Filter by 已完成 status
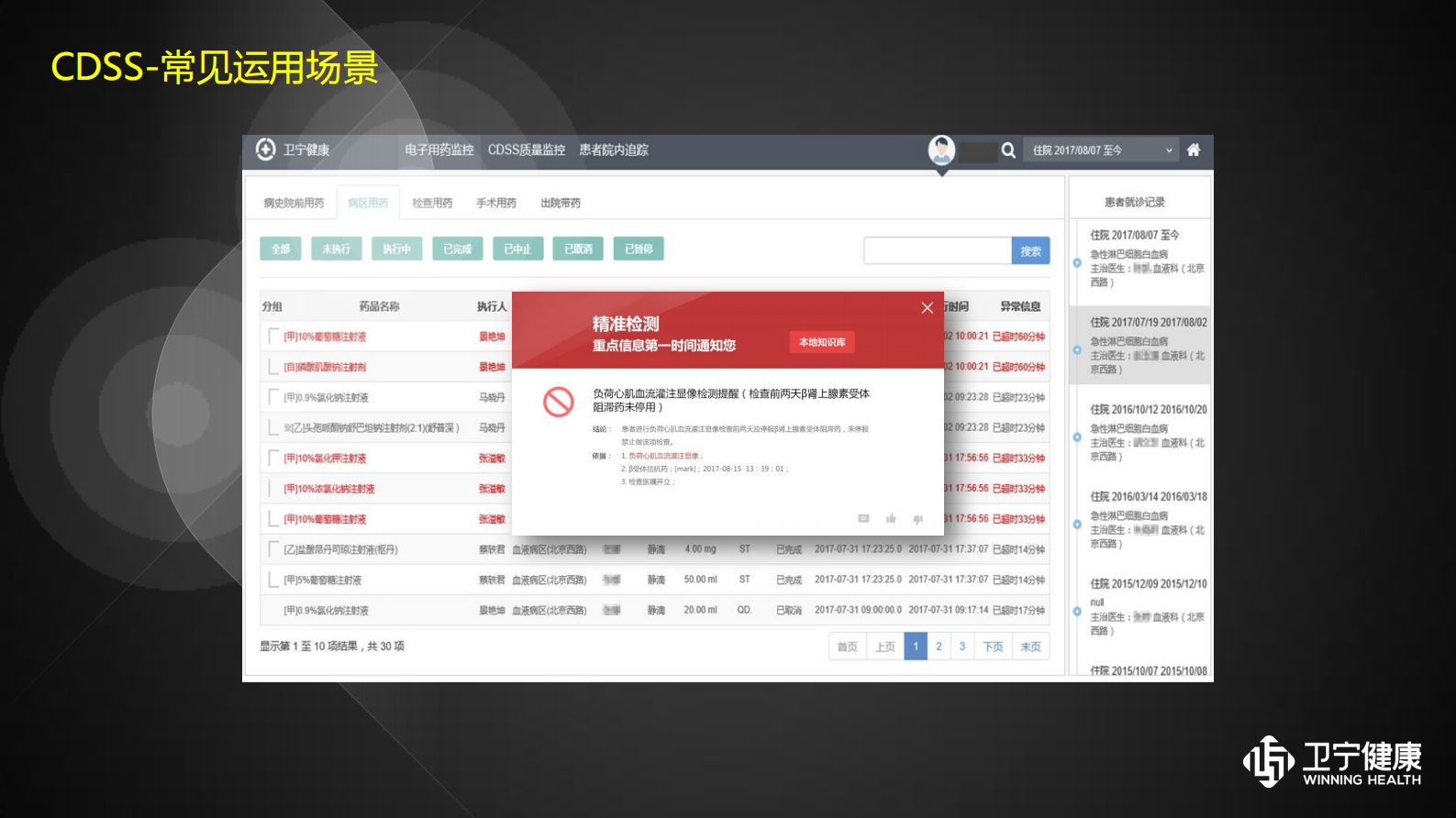Screen dimensions: 1456x818 click(458, 249)
